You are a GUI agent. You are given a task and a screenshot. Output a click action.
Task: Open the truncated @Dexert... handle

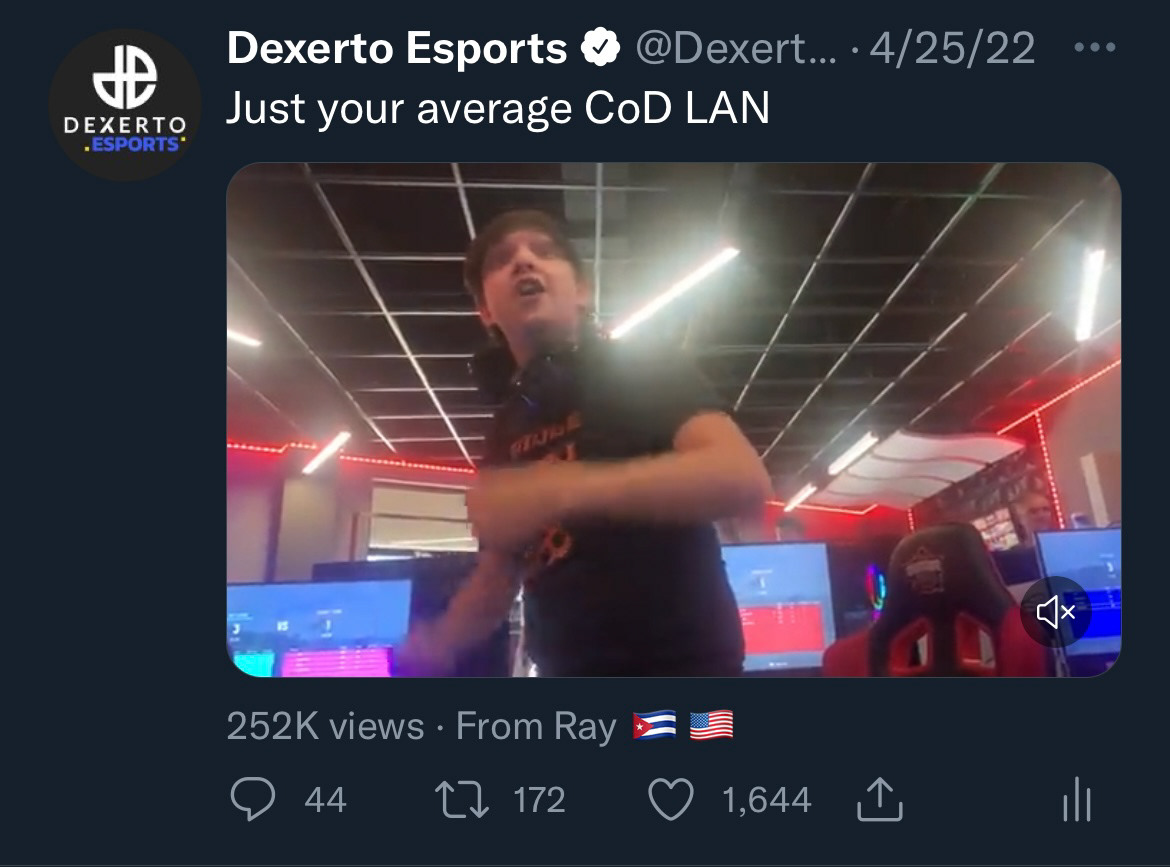736,48
